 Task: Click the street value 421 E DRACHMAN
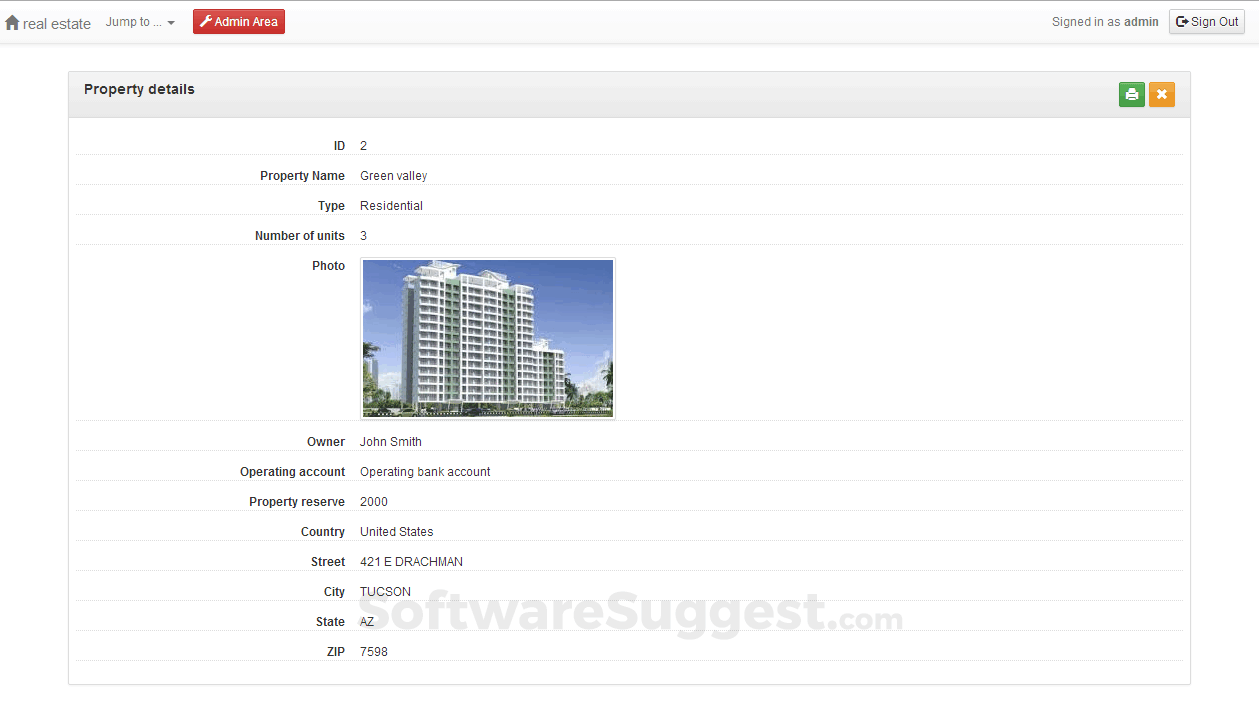(411, 562)
